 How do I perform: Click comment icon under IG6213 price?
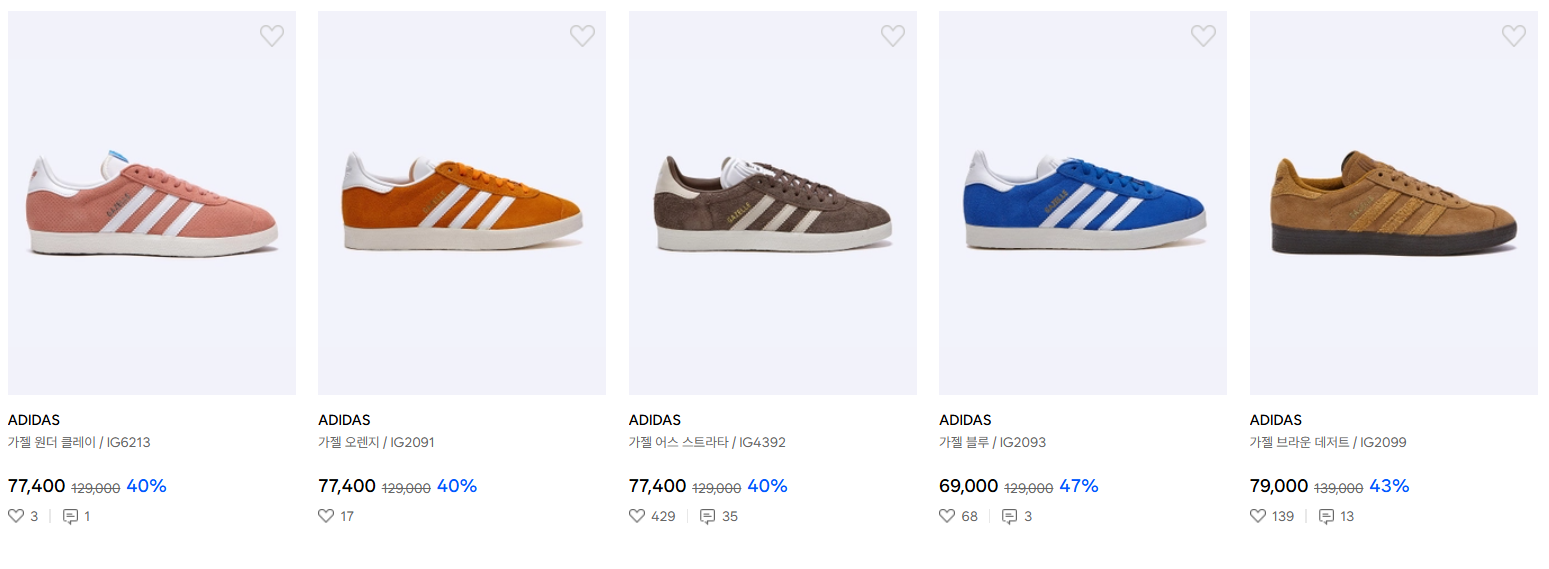pos(70,516)
